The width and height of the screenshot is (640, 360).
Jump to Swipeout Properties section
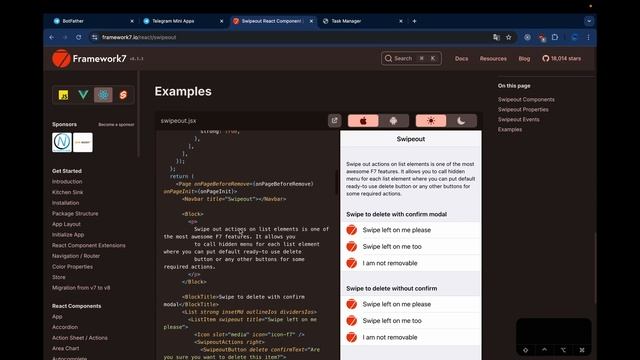click(x=523, y=109)
